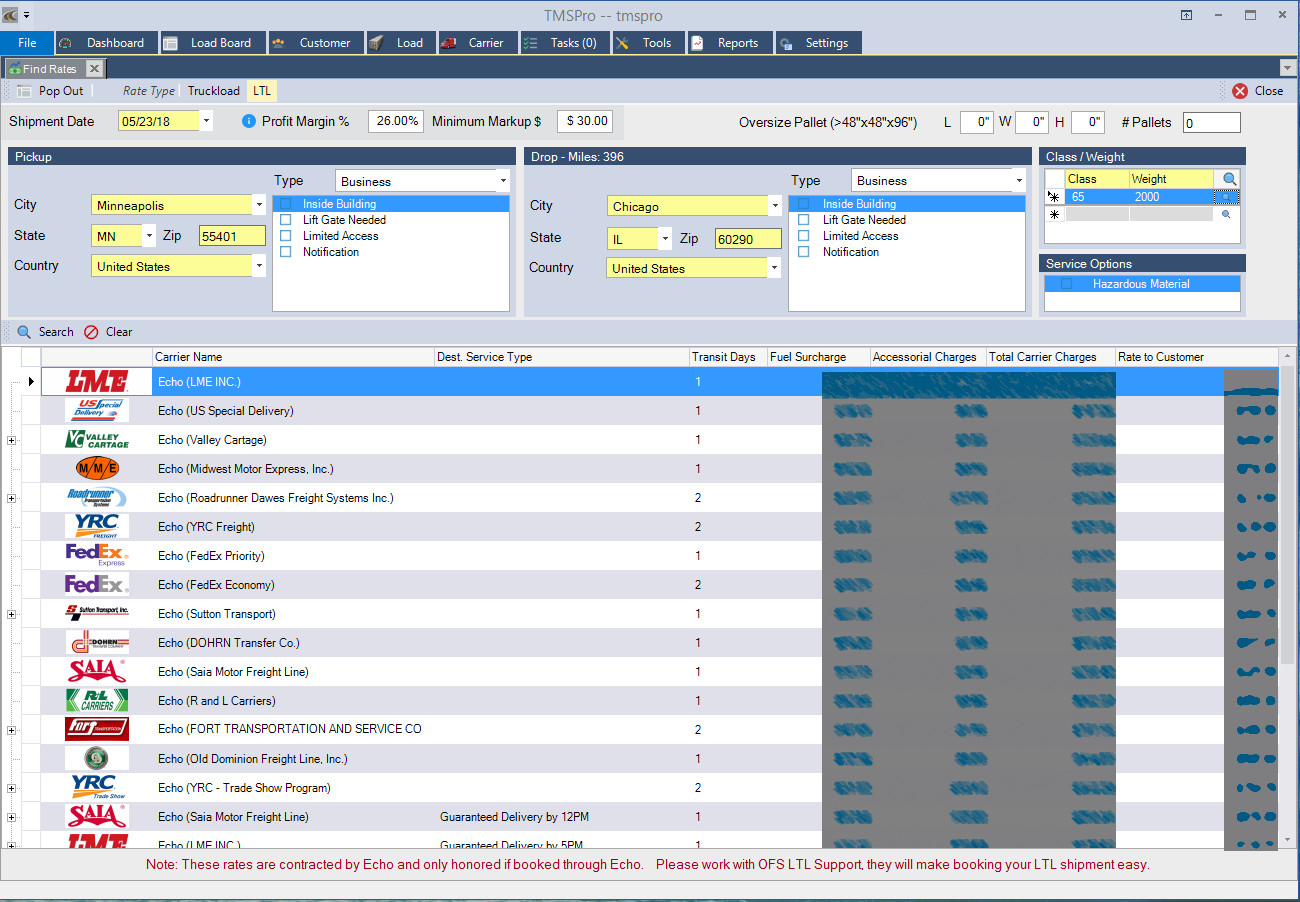
Task: Sort by Carrier Name column
Action: click(x=294, y=357)
